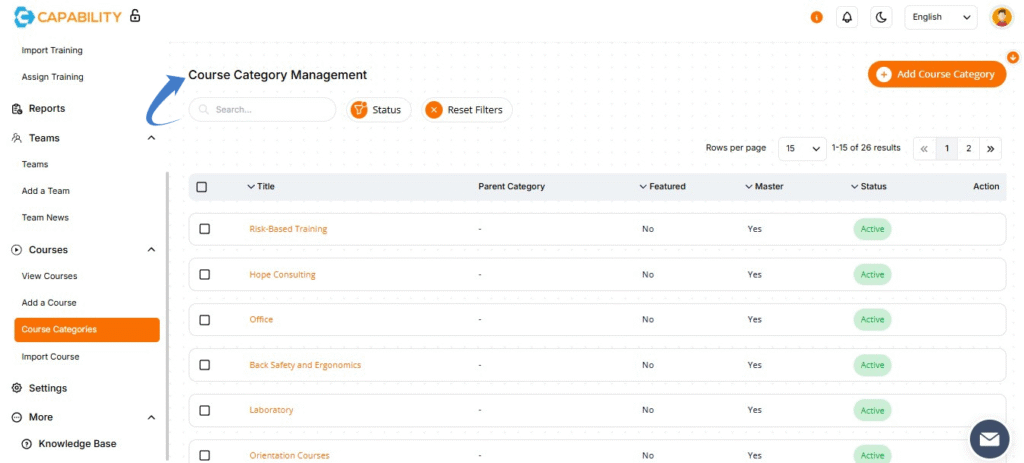Click the Courses play icon
Image resolution: width=1024 pixels, height=463 pixels.
point(18,250)
